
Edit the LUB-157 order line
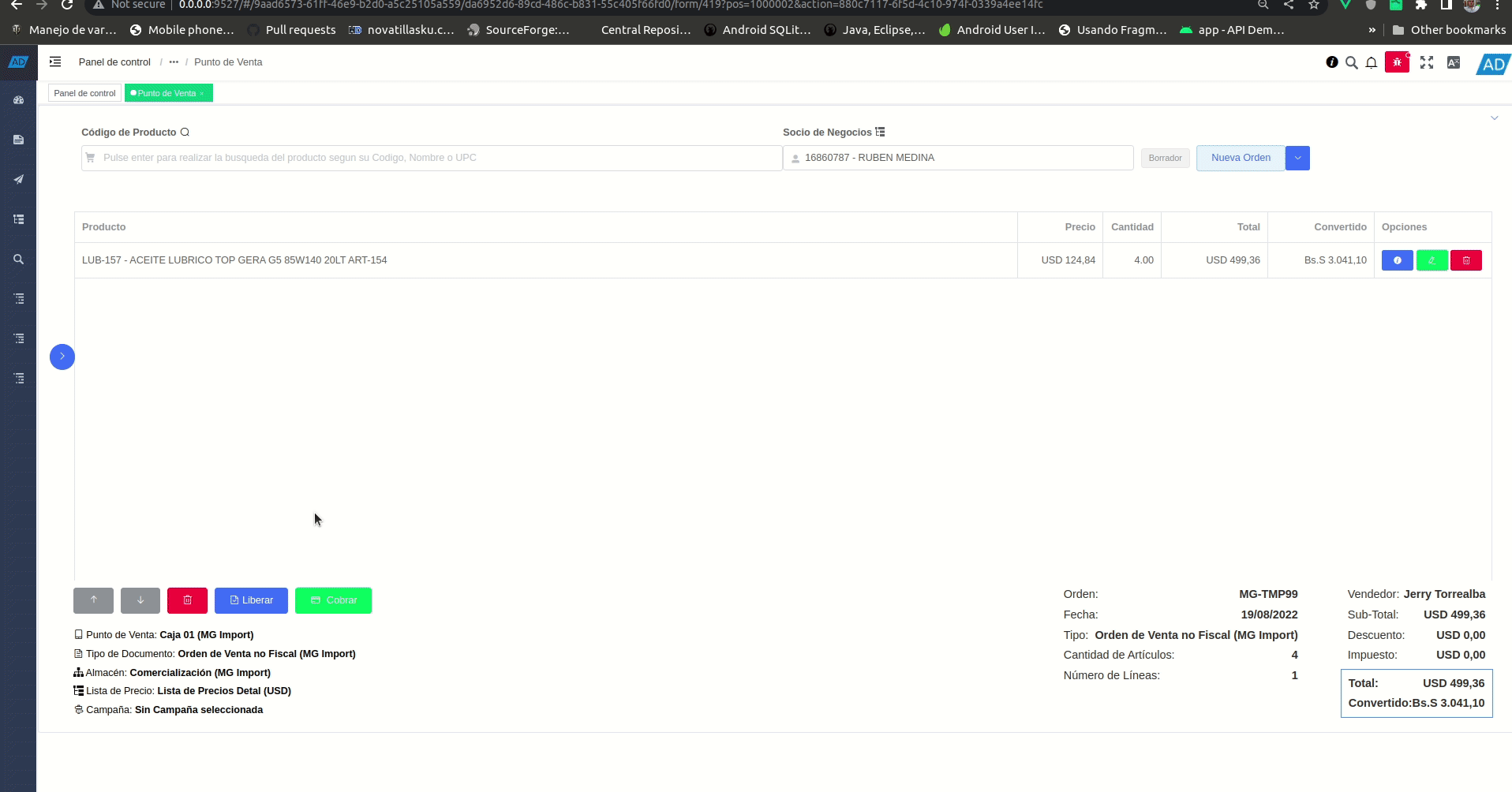(x=1432, y=260)
